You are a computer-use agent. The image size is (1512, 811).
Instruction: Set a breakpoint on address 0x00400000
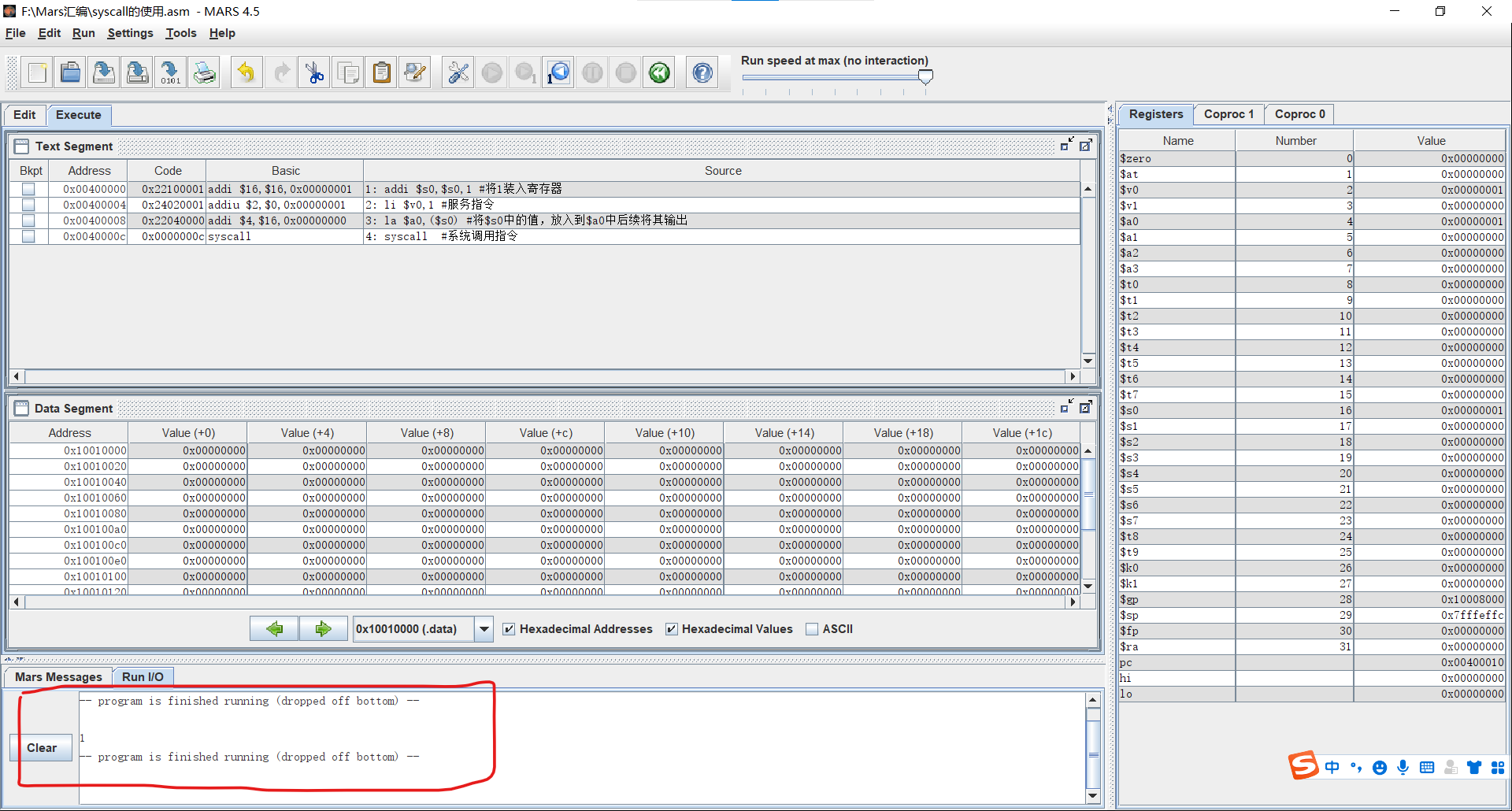point(28,189)
